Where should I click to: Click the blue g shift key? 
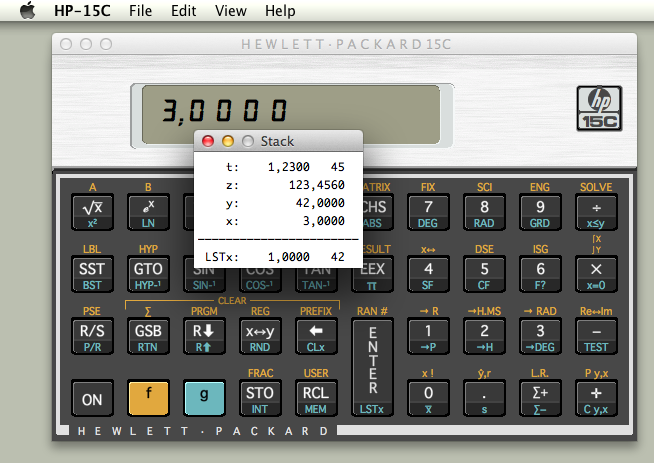204,398
